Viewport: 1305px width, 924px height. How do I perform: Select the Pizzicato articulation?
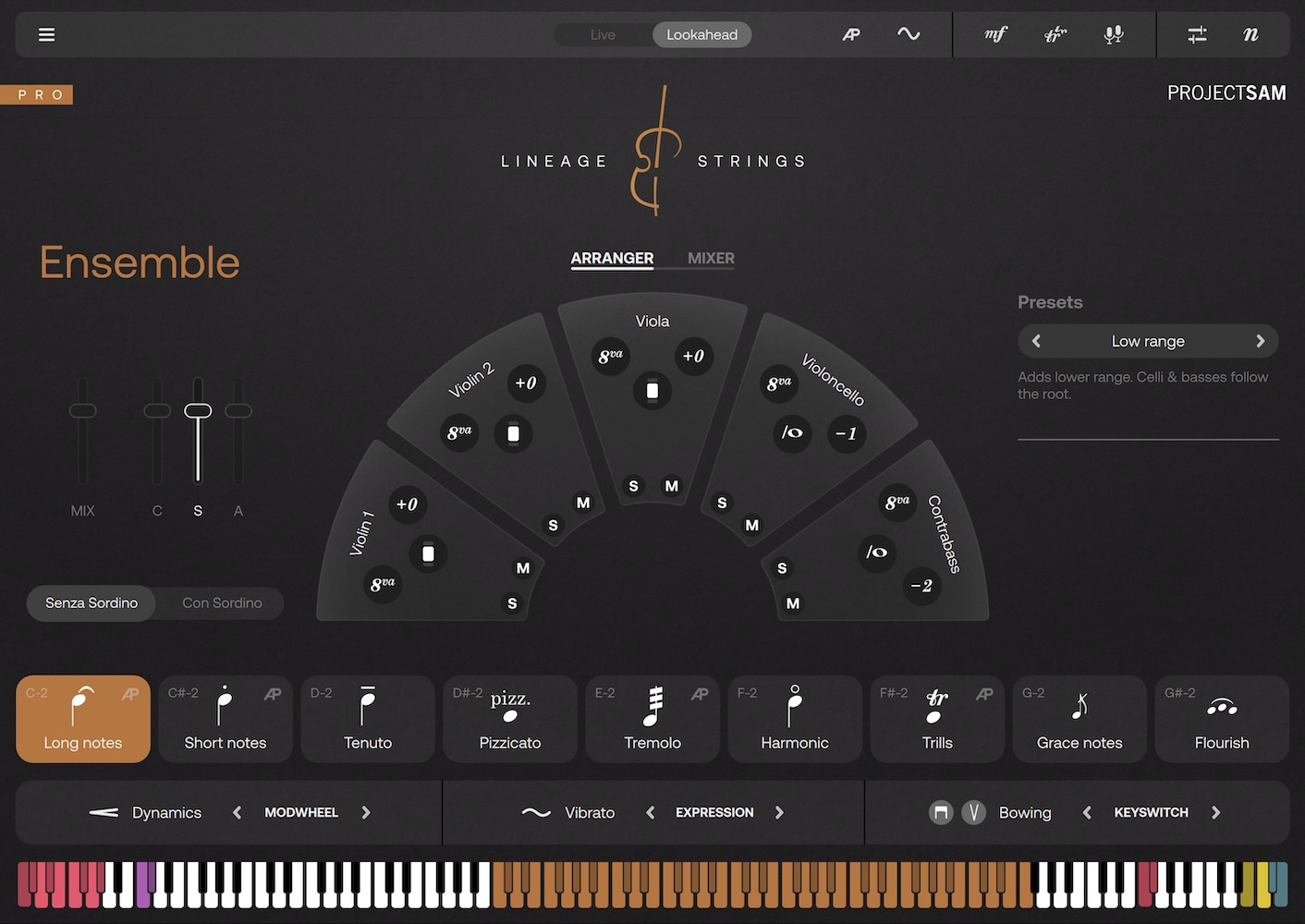coord(510,719)
